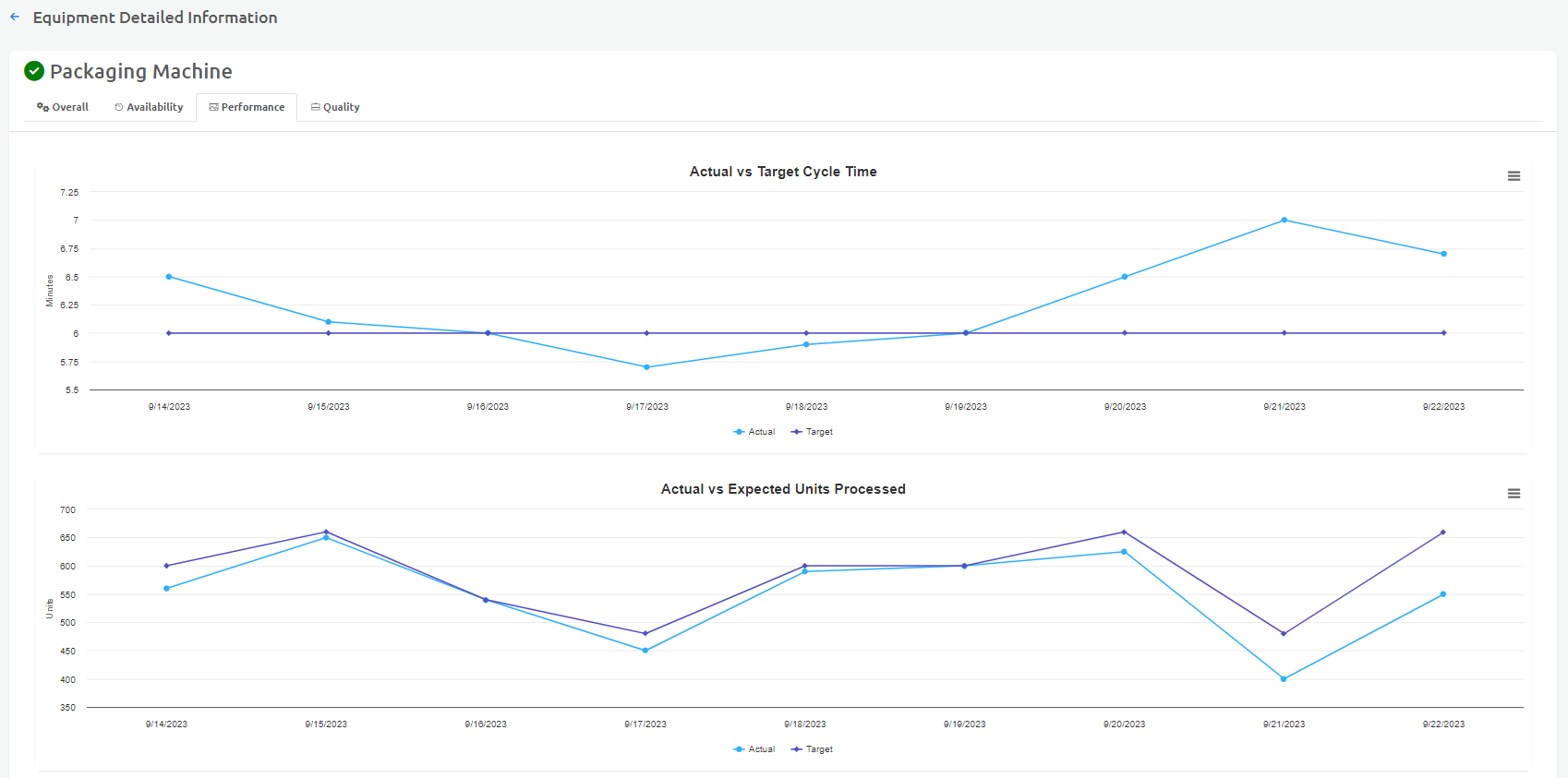Click the 9/14/2023 Actual units point
Viewport: 1568px width, 778px height.
click(x=166, y=589)
